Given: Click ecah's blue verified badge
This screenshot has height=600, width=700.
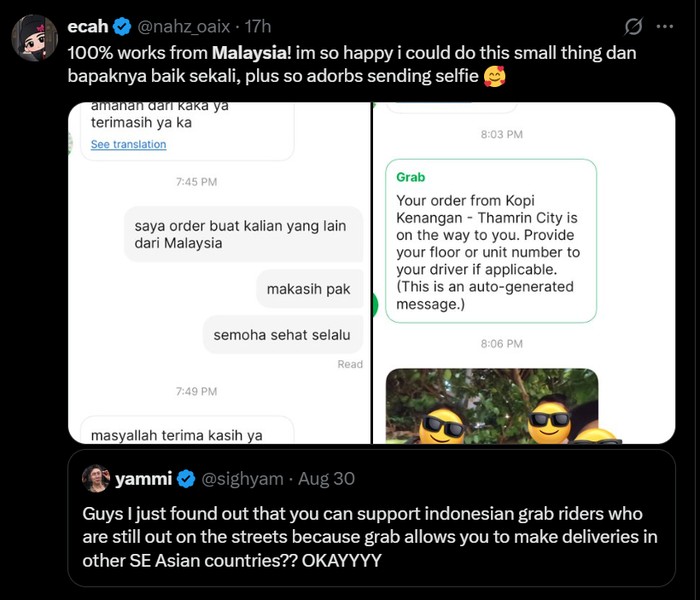Looking at the screenshot, I should [120, 26].
